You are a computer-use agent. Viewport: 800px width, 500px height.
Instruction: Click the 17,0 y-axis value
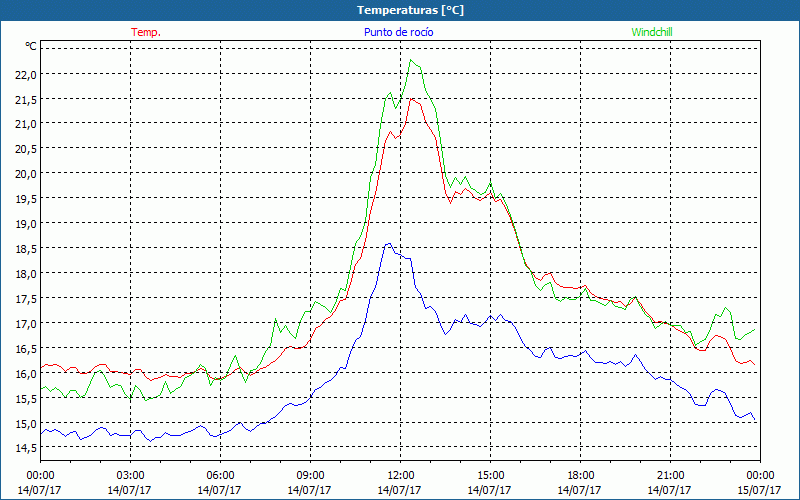pyautogui.click(x=27, y=324)
